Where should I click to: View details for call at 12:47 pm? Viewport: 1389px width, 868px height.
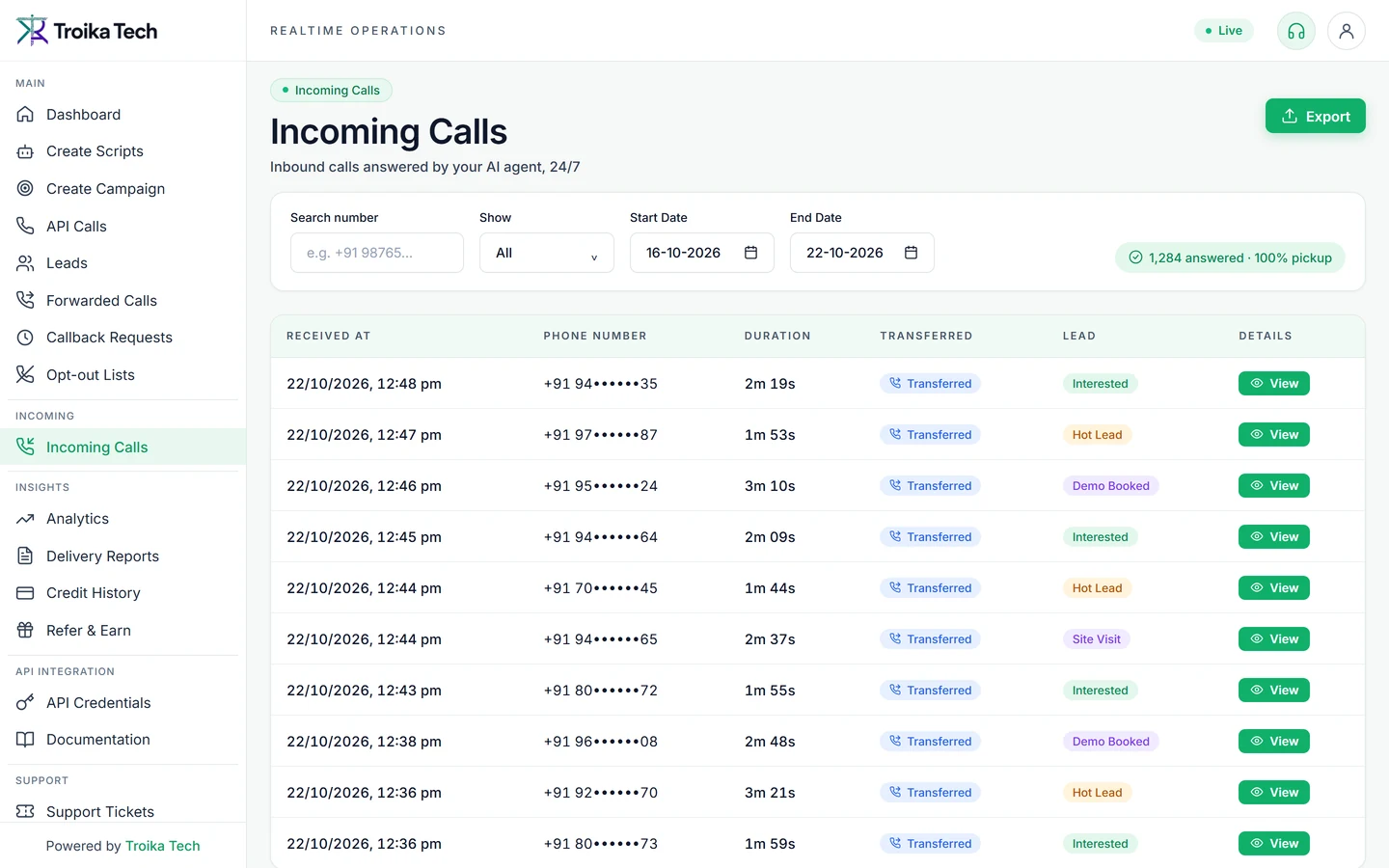(x=1274, y=434)
